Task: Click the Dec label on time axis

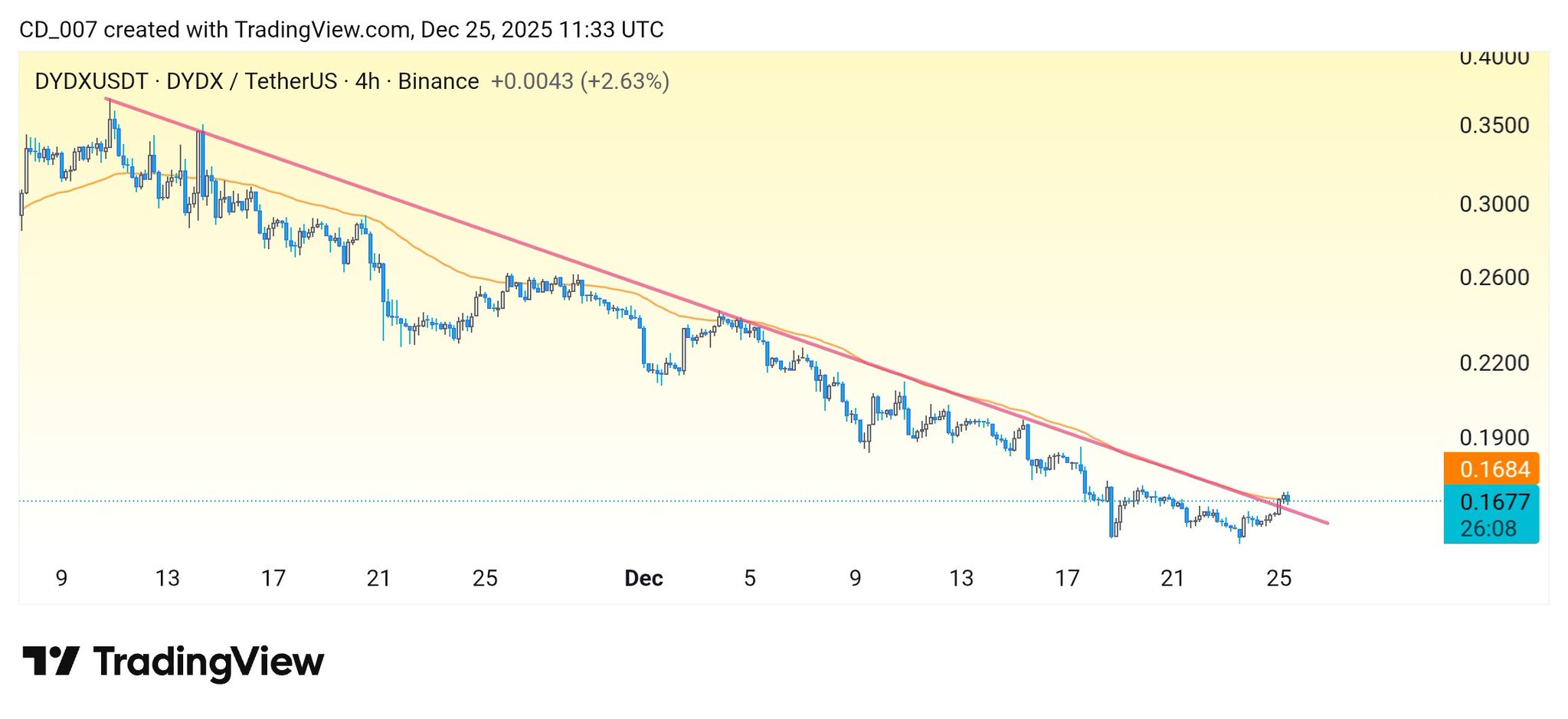Action: (643, 578)
